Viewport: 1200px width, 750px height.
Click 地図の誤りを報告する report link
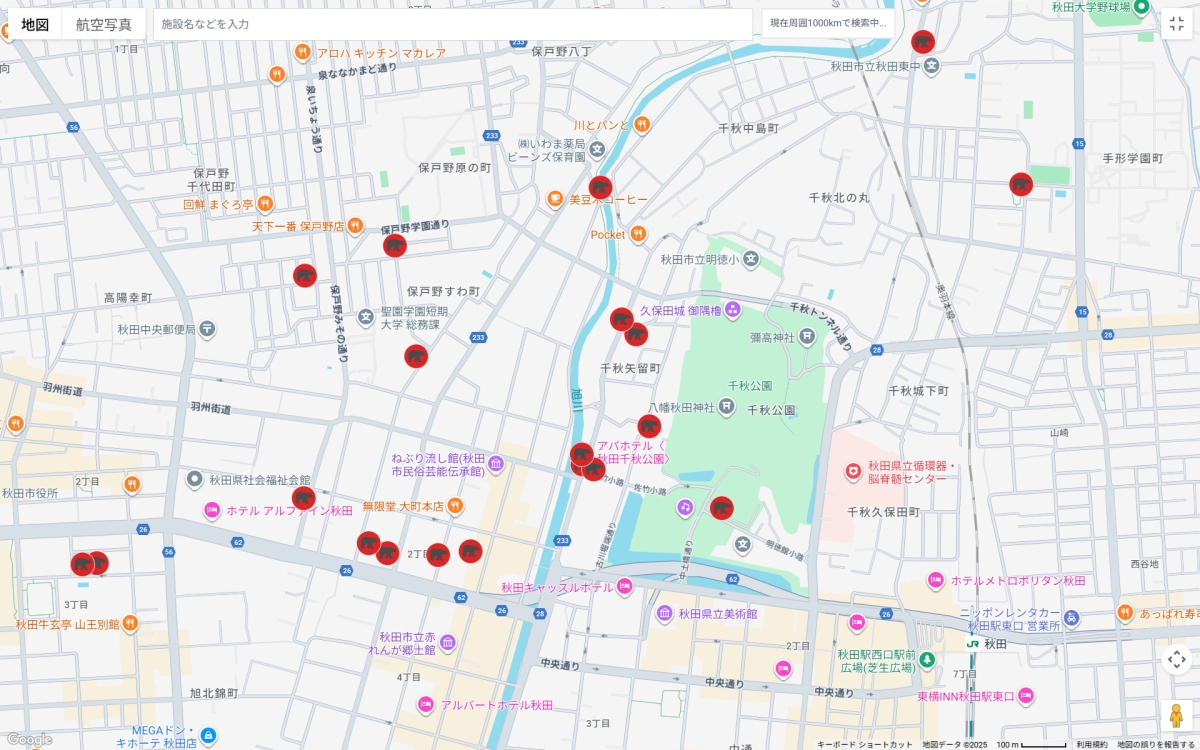(1157, 744)
